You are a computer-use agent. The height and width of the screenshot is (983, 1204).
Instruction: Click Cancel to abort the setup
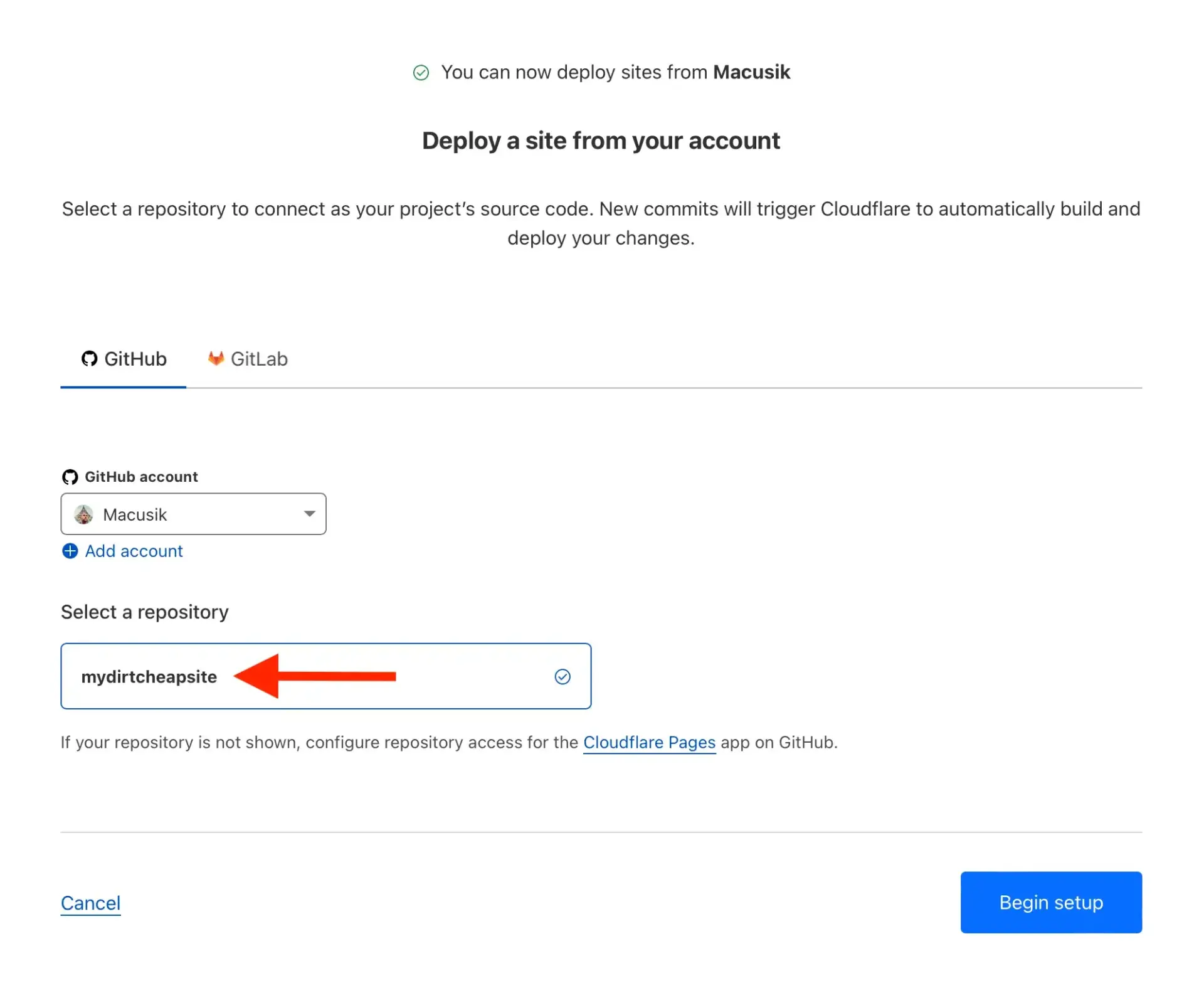pyautogui.click(x=90, y=903)
